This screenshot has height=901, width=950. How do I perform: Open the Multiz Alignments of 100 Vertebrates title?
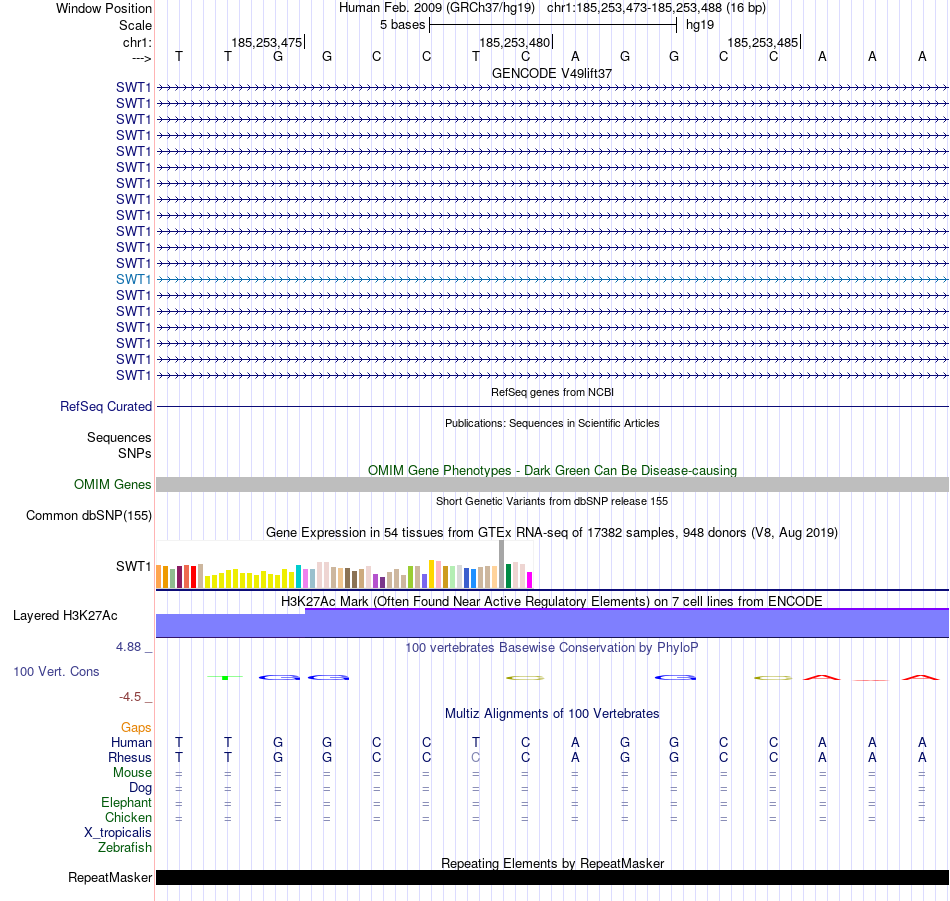click(x=552, y=714)
